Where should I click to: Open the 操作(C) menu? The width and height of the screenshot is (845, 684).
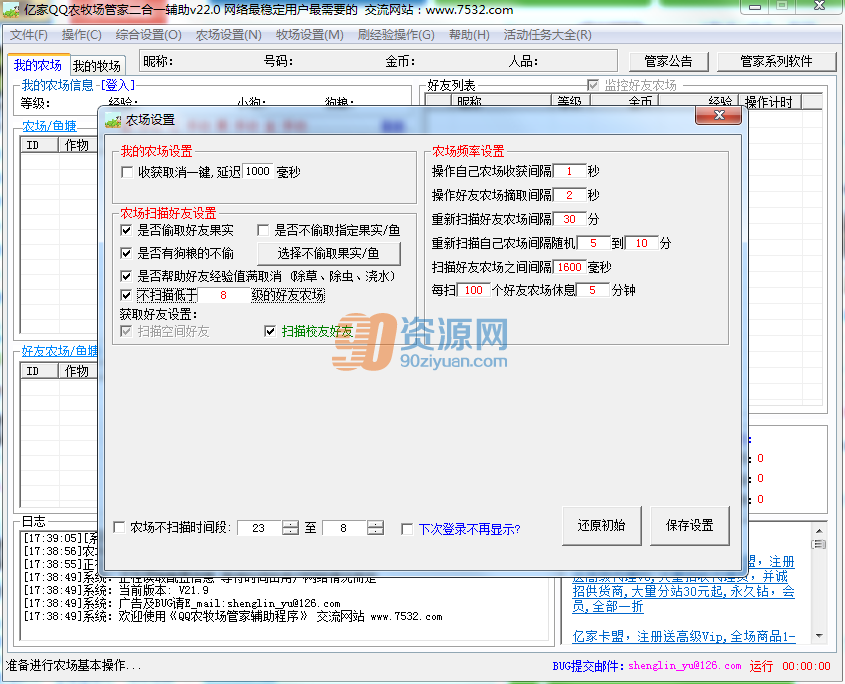(81, 35)
